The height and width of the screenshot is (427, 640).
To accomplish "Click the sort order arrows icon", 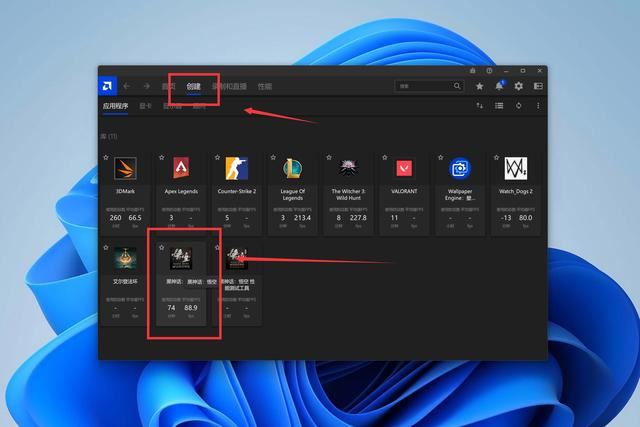I will coord(480,106).
